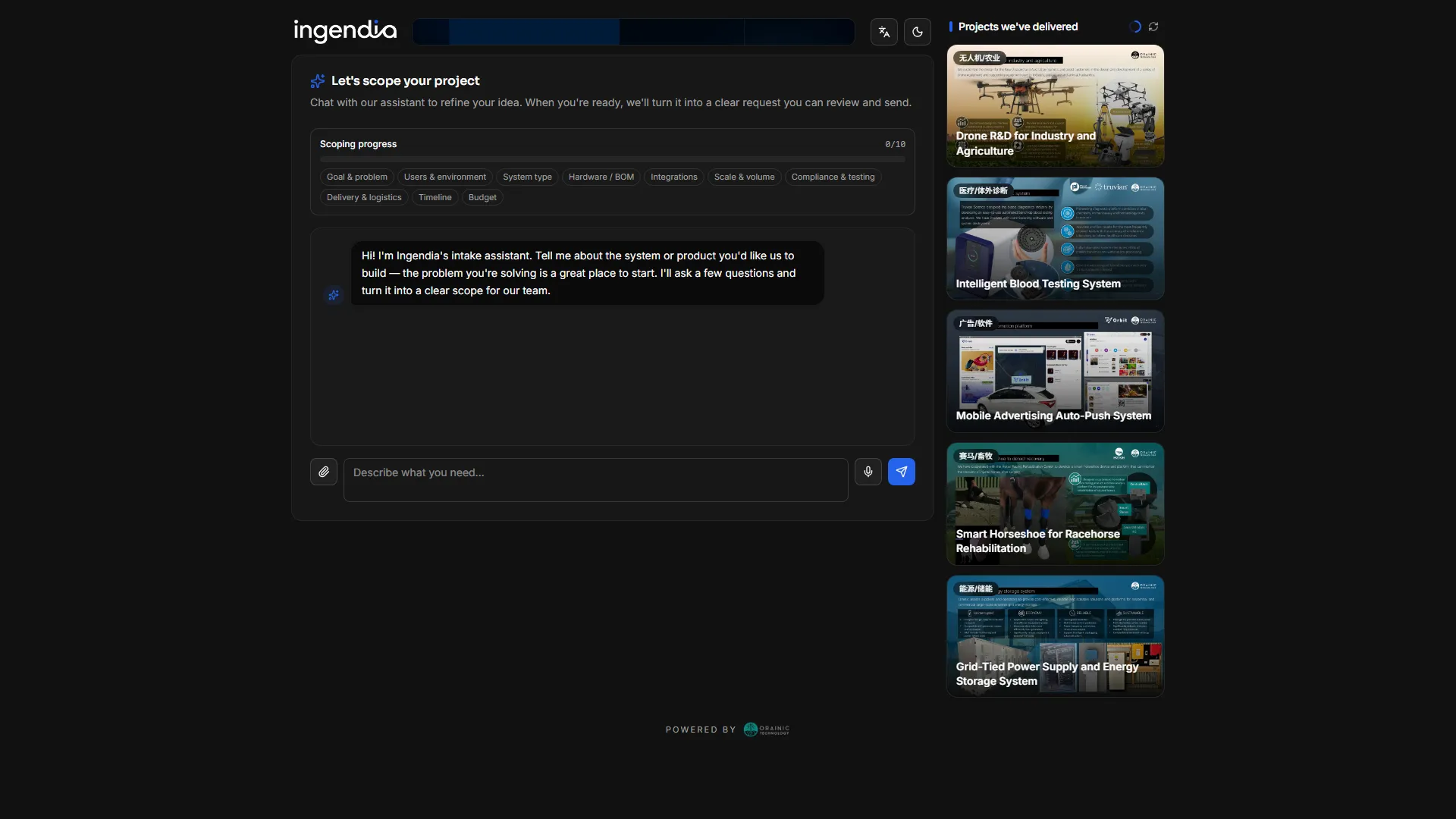The width and height of the screenshot is (1456, 819).
Task: Refresh the delivered projects list
Action: [x=1153, y=27]
